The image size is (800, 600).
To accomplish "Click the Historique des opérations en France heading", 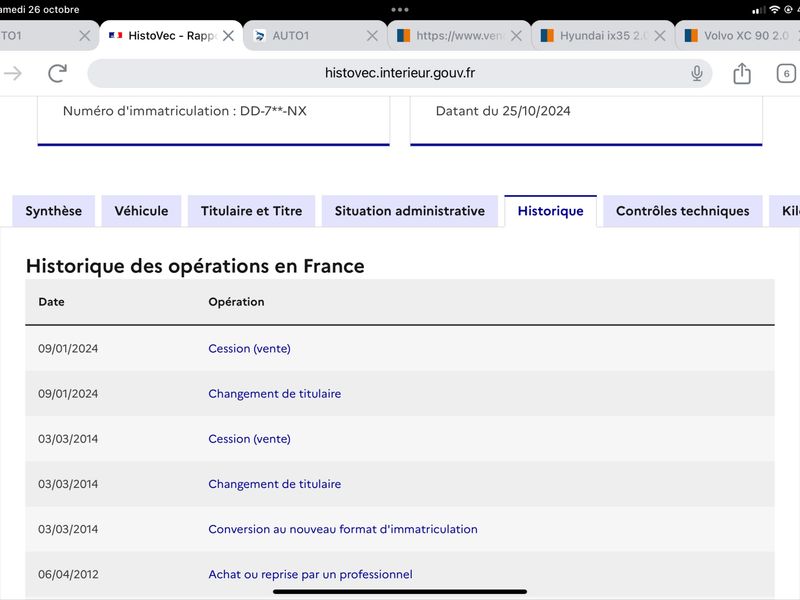I will pyautogui.click(x=195, y=266).
